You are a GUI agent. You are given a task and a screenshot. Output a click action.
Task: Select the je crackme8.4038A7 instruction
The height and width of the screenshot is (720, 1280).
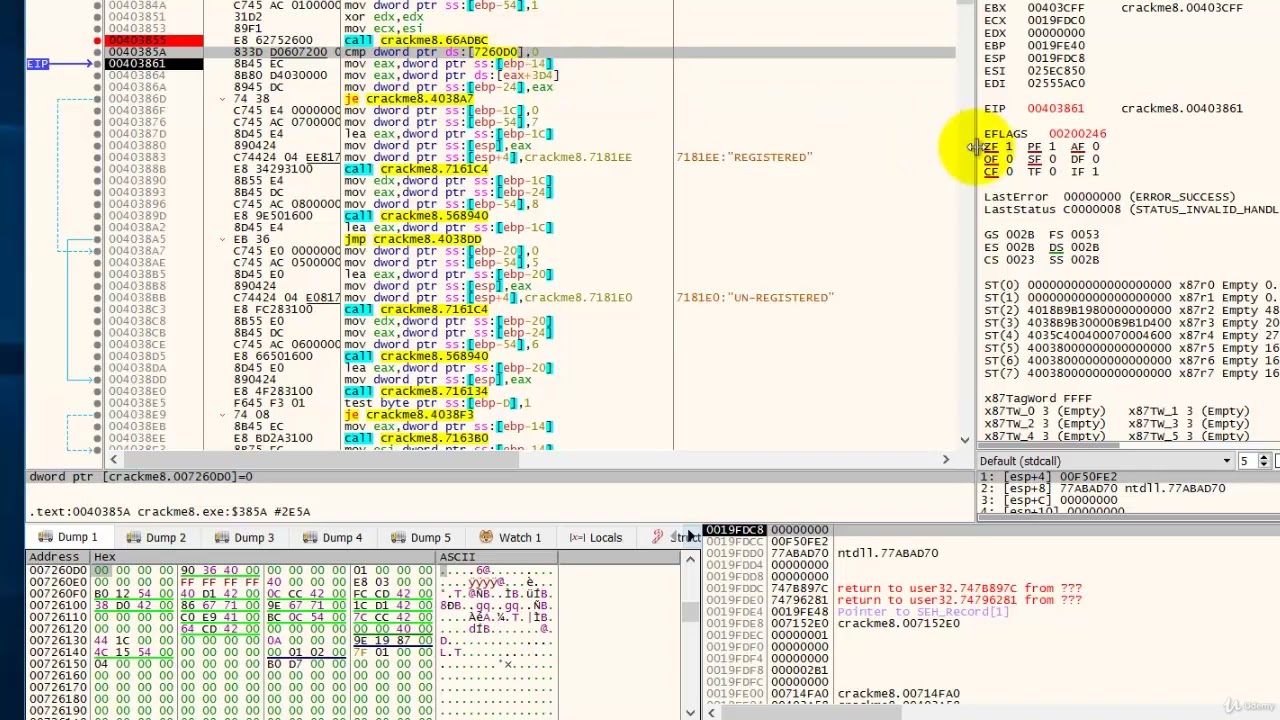pyautogui.click(x=408, y=99)
